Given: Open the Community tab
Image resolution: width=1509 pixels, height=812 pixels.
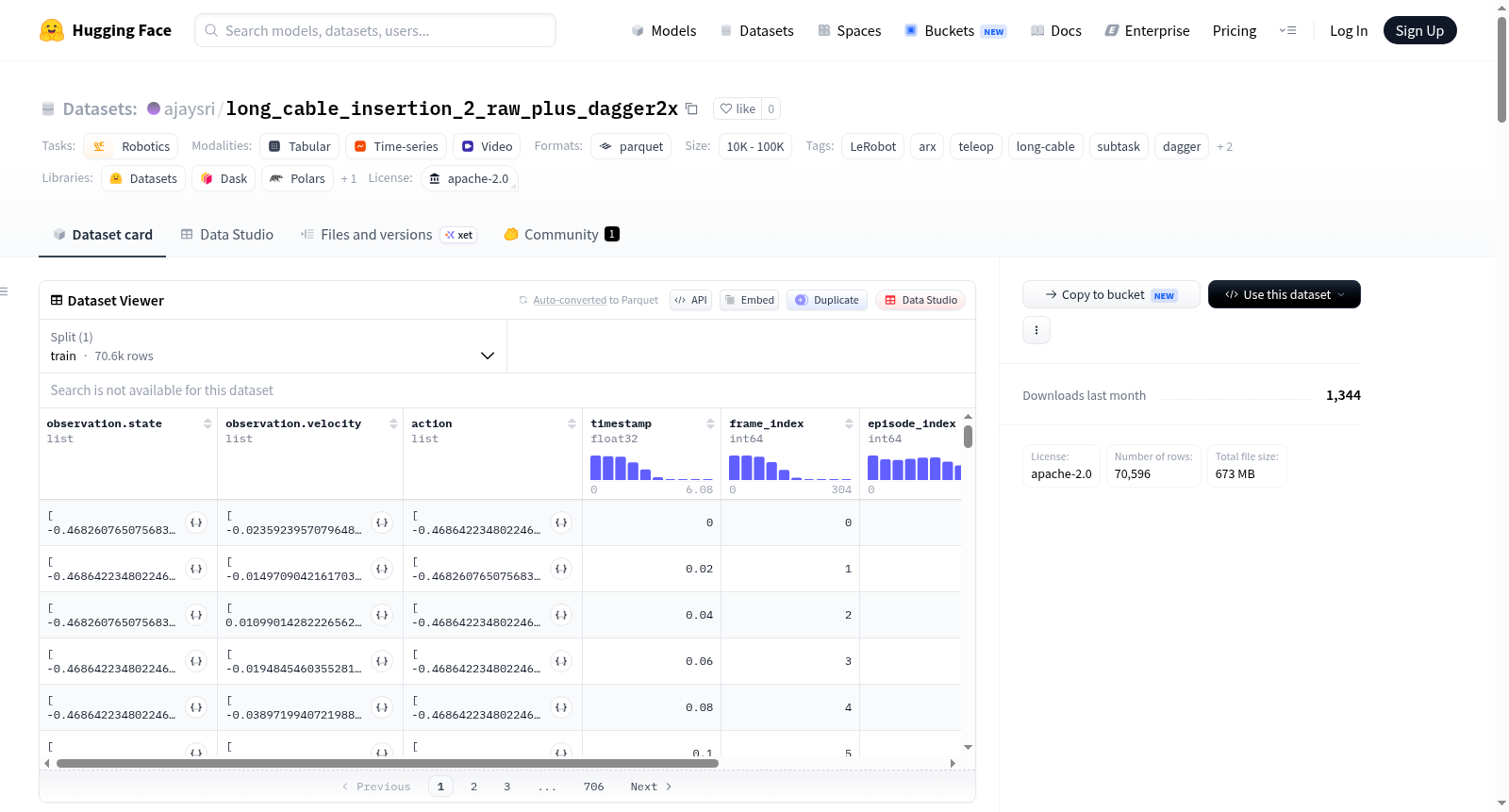Looking at the screenshot, I should click(x=561, y=235).
